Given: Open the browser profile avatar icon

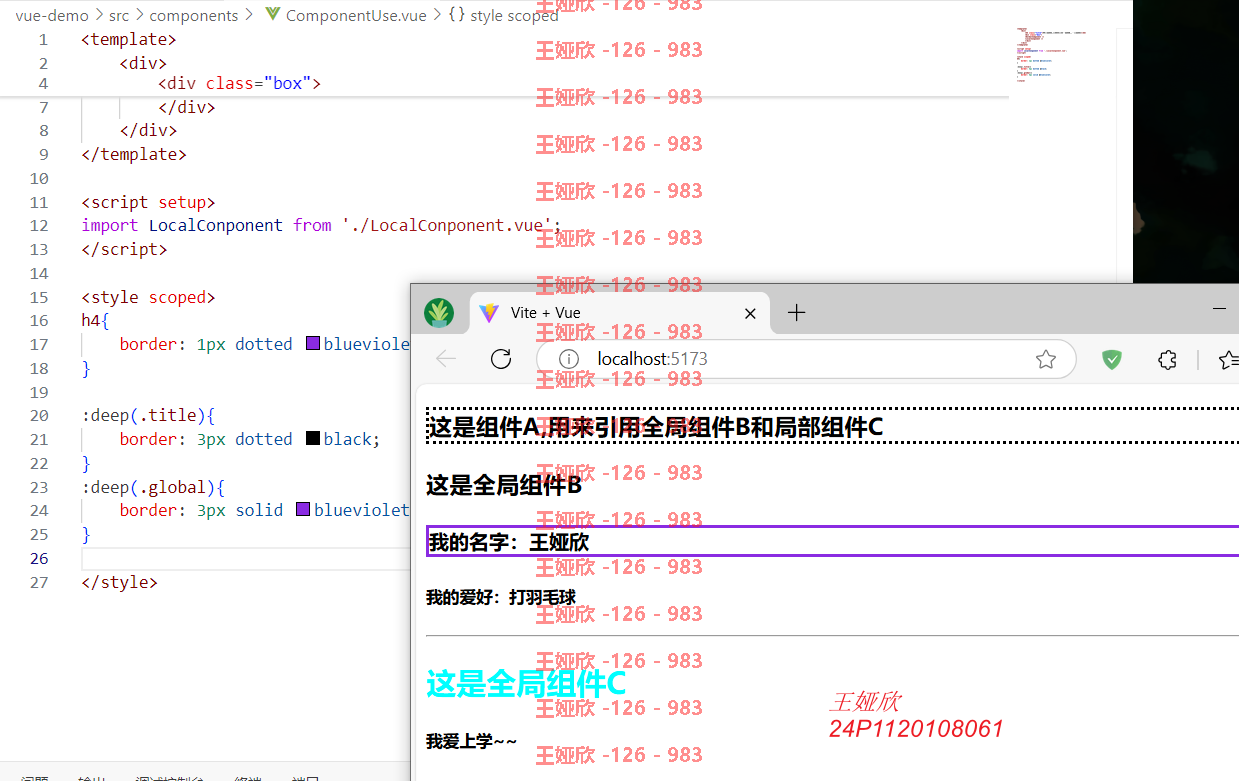Looking at the screenshot, I should [x=439, y=313].
